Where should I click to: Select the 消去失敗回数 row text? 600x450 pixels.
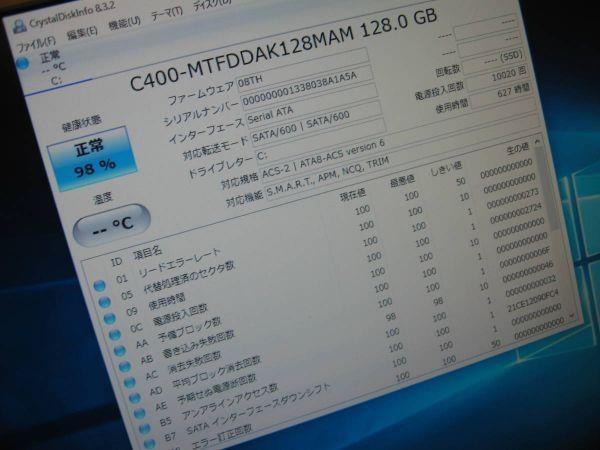click(x=195, y=363)
